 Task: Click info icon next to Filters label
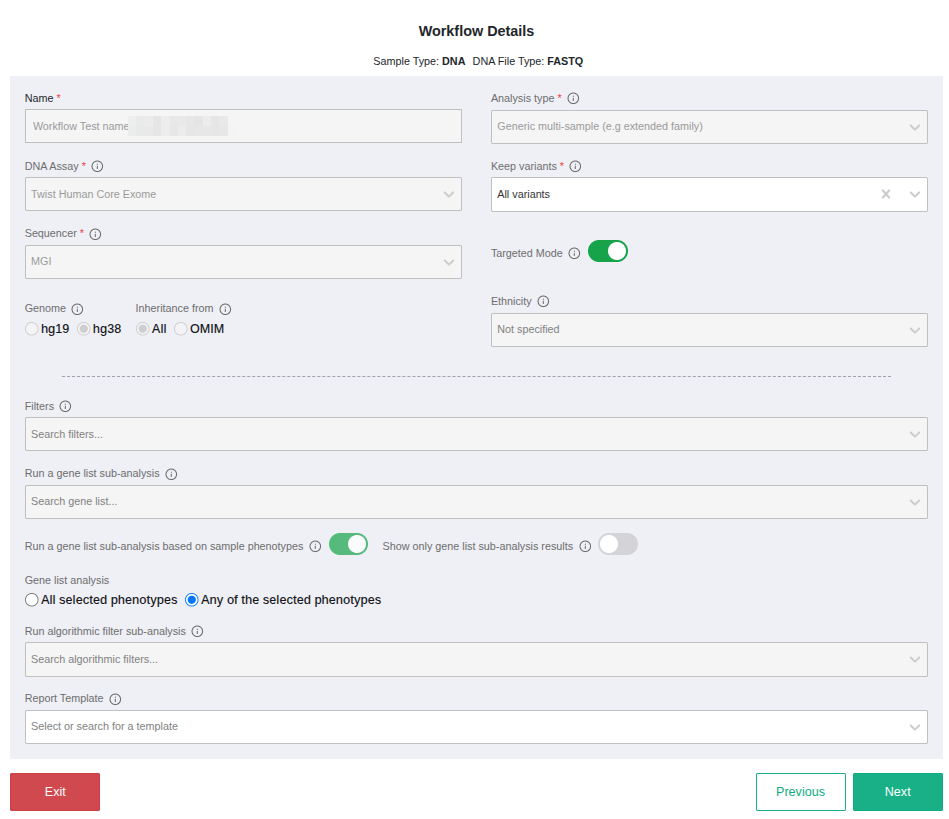coord(65,407)
